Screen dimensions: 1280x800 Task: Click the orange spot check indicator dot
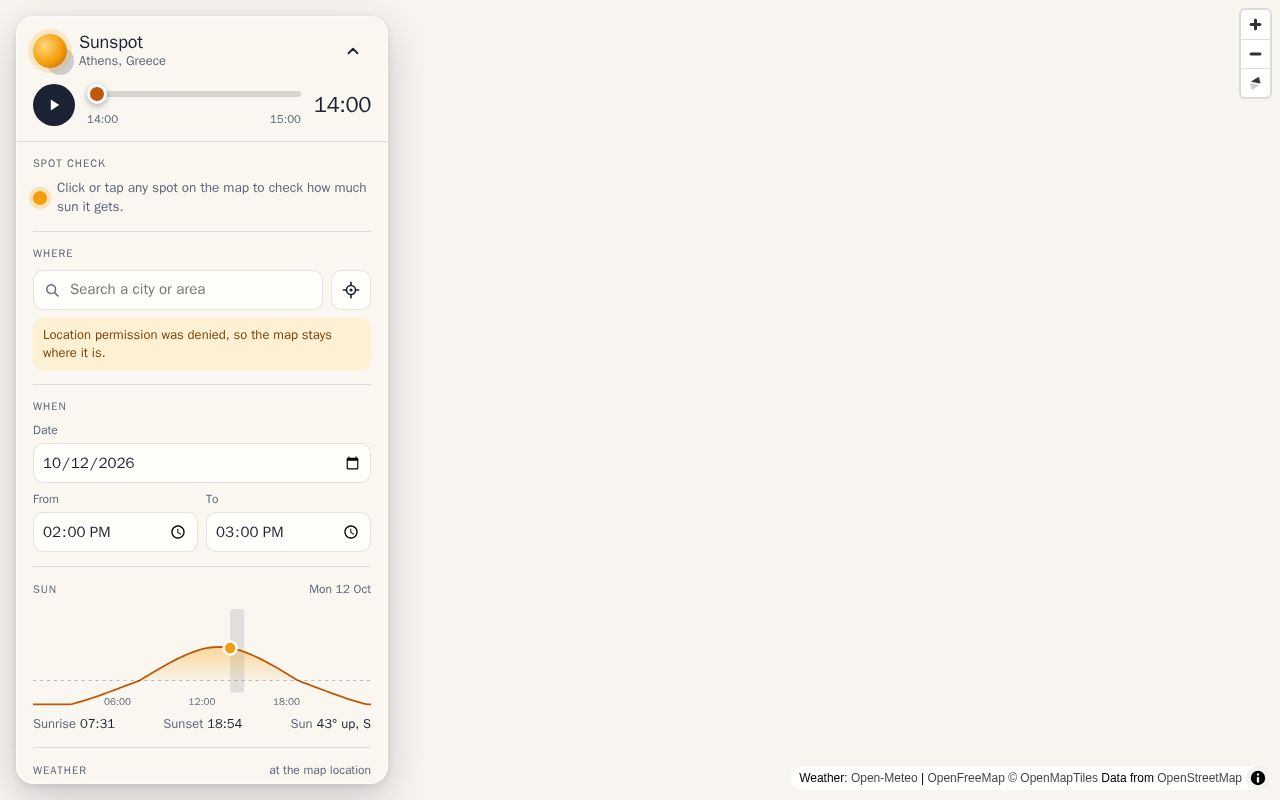coord(40,198)
